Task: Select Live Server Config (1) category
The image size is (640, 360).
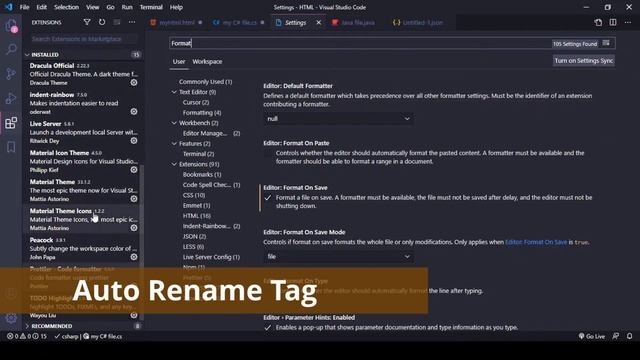Action: 211,257
